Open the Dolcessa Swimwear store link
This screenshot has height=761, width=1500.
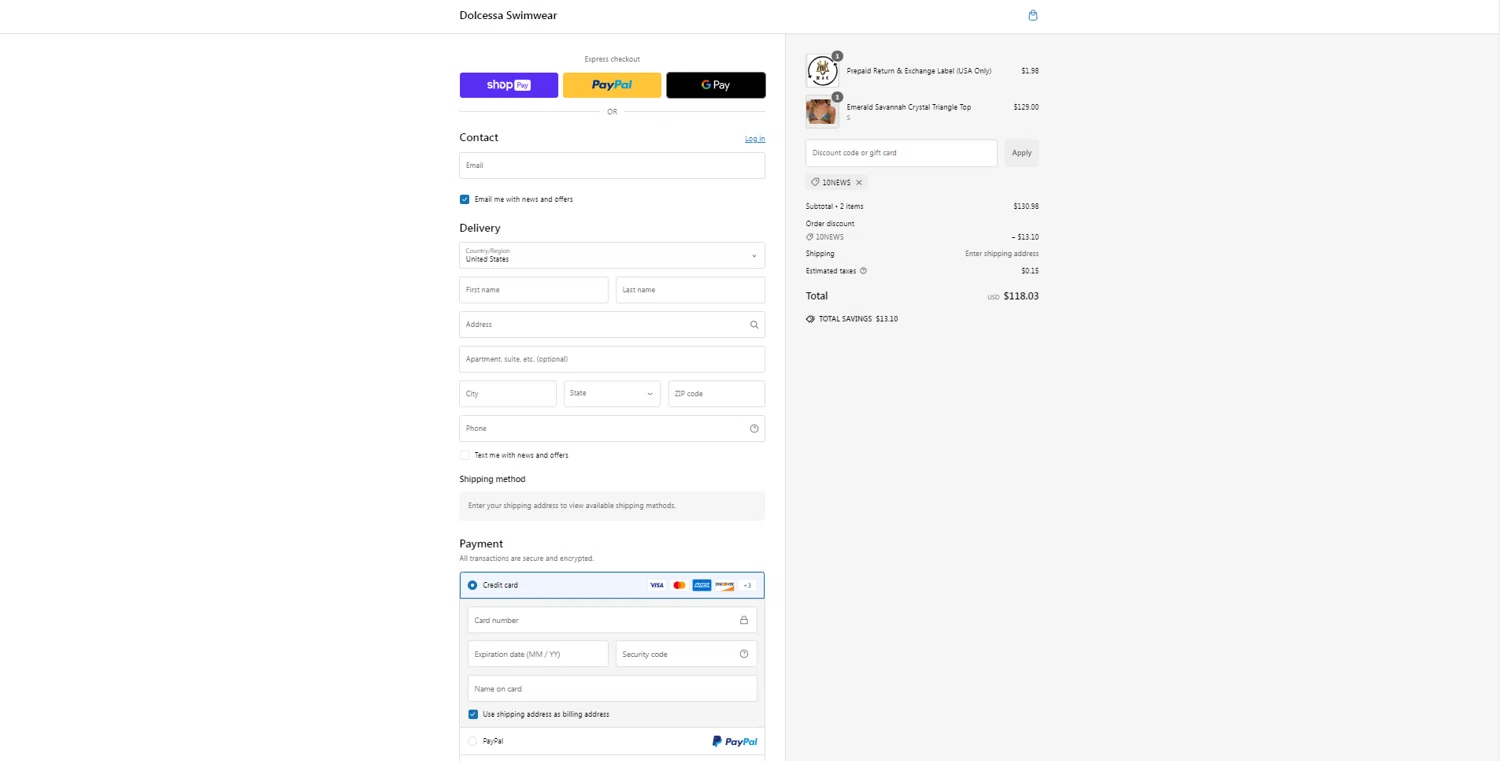point(508,15)
